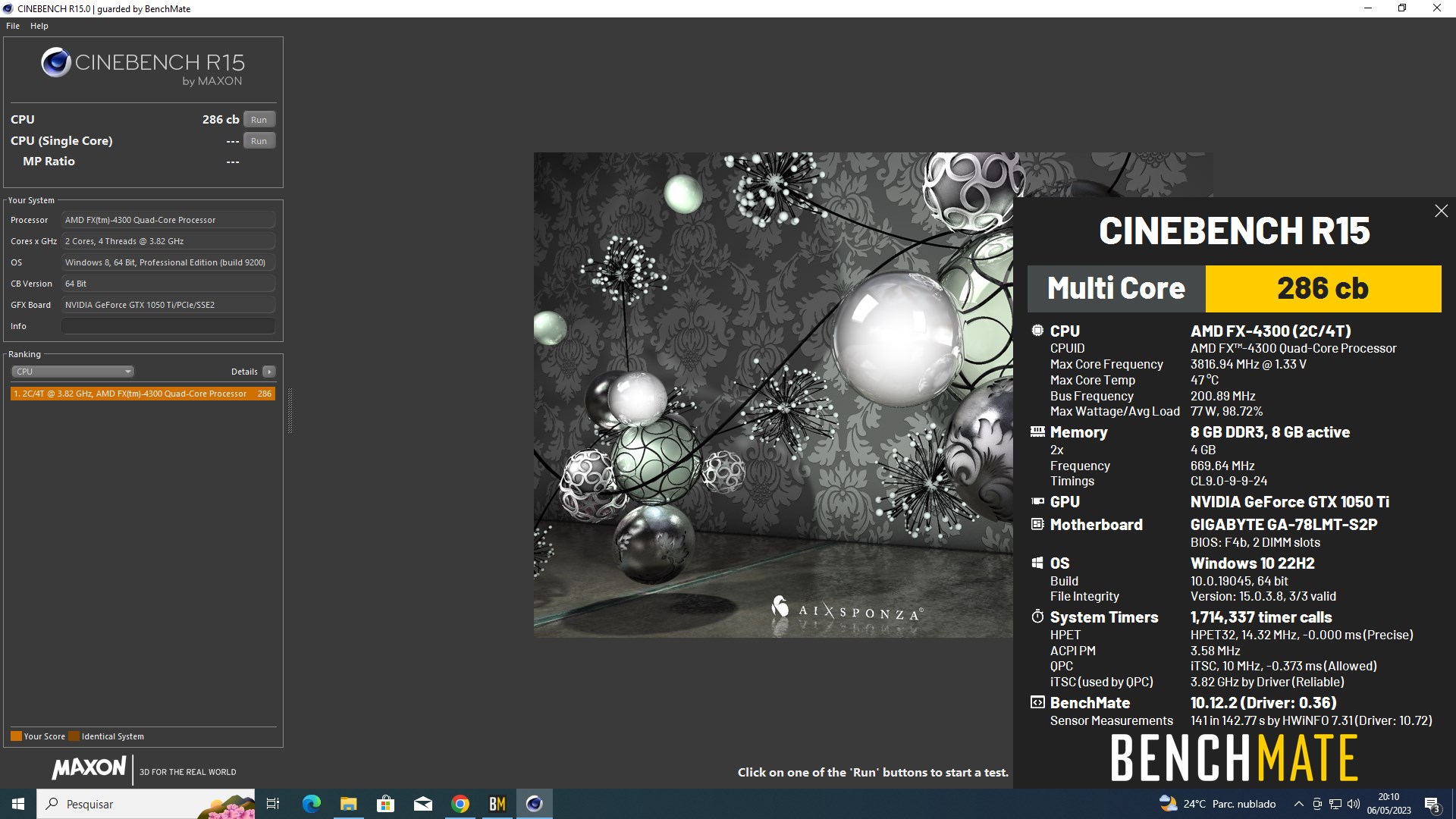Open File Explorer from taskbar

[x=348, y=804]
